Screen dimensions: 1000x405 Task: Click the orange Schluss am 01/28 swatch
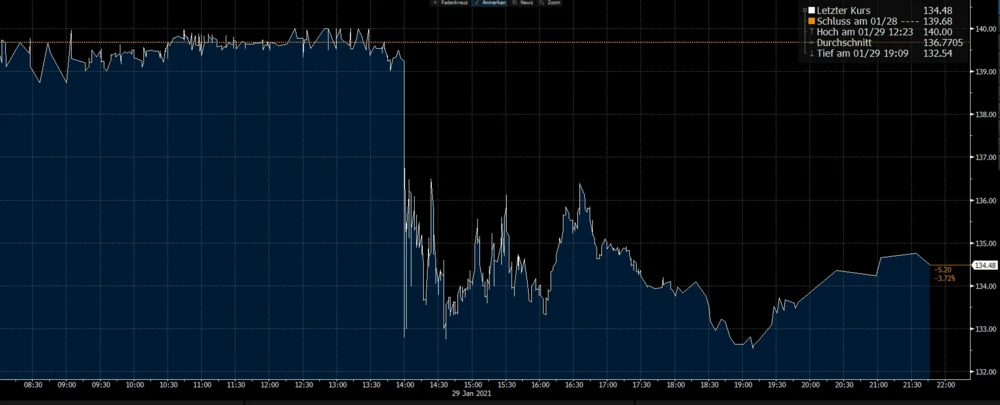tap(811, 21)
